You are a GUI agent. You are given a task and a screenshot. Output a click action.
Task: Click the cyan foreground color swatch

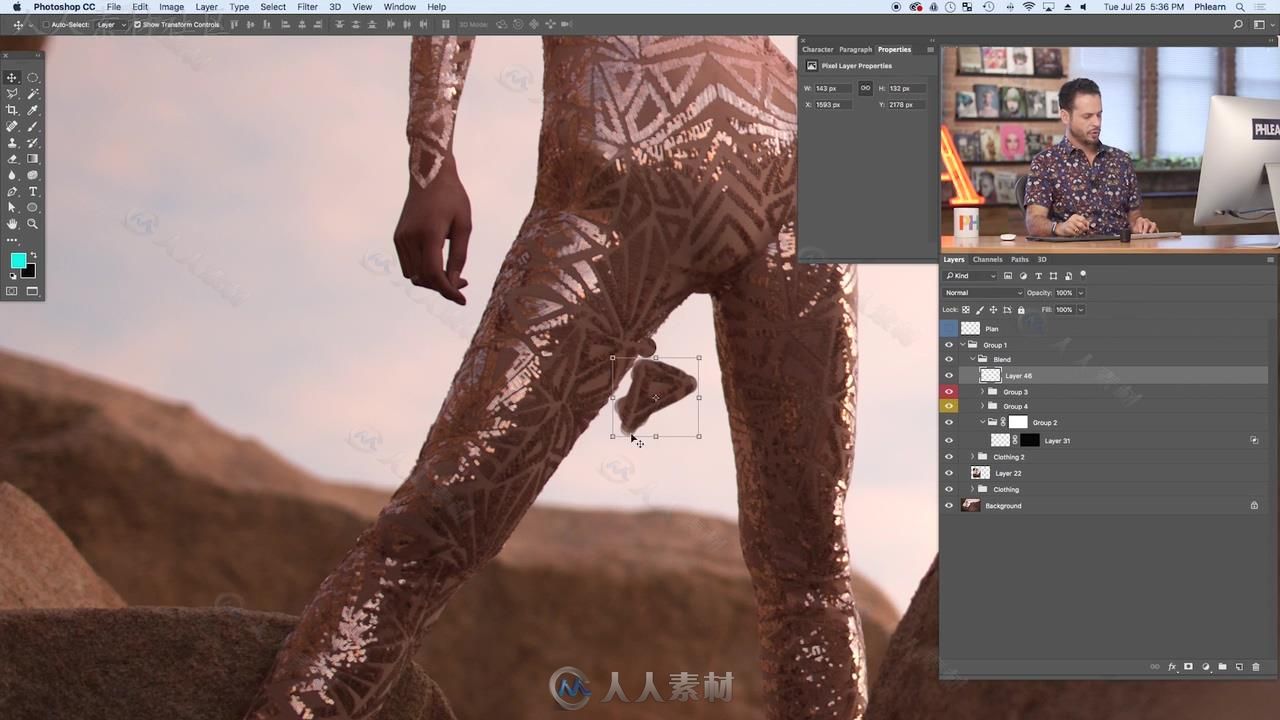17,261
